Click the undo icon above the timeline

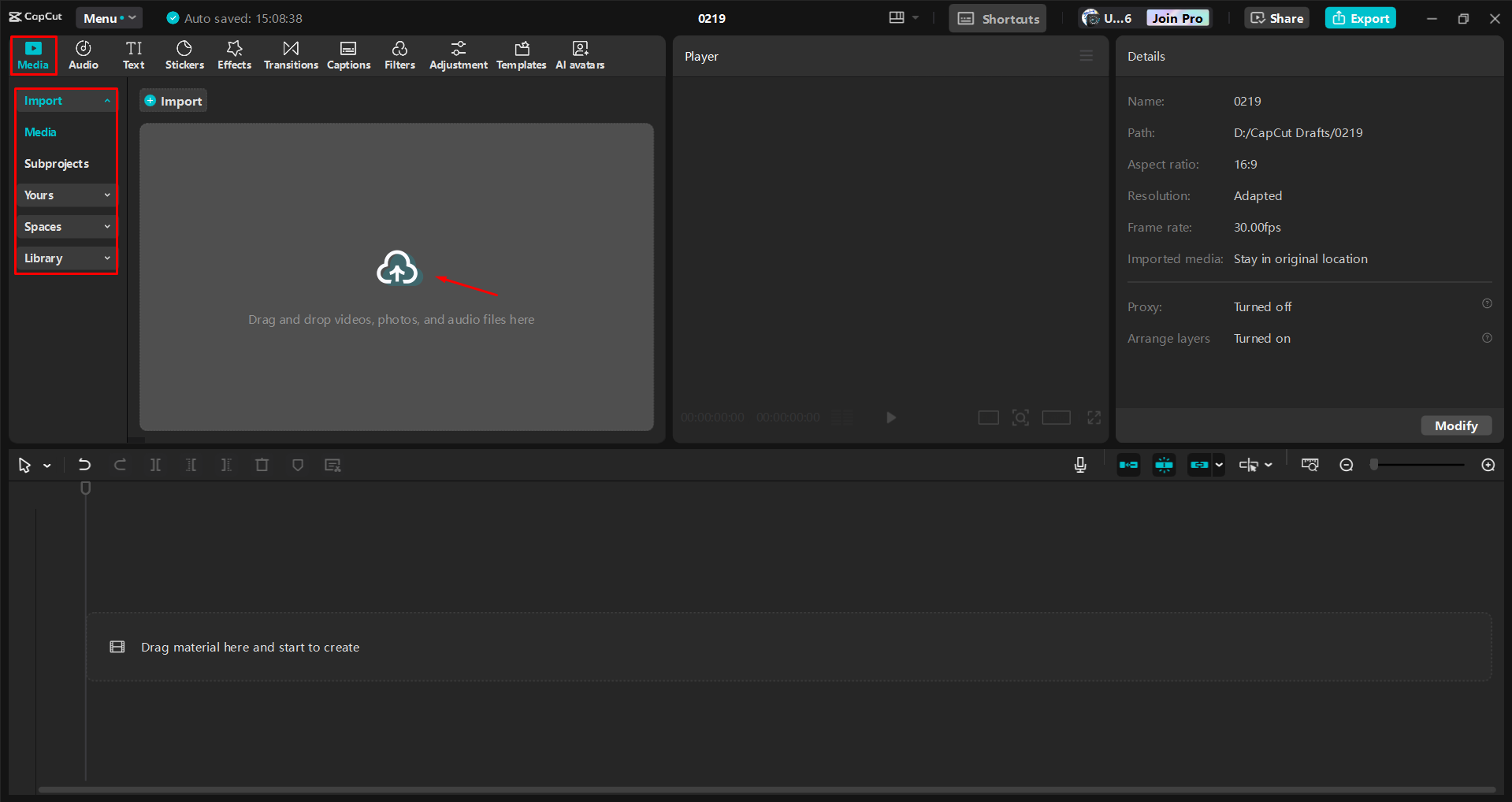pos(84,465)
